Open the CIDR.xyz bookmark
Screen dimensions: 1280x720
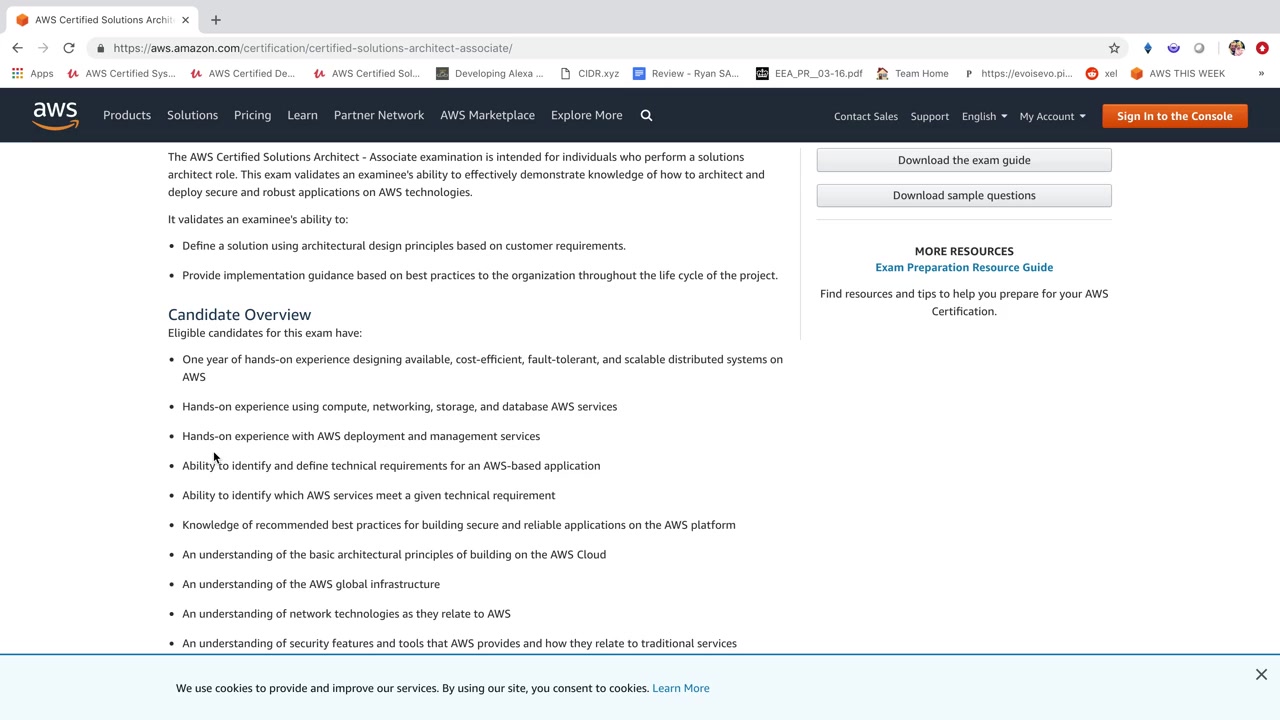pos(589,73)
